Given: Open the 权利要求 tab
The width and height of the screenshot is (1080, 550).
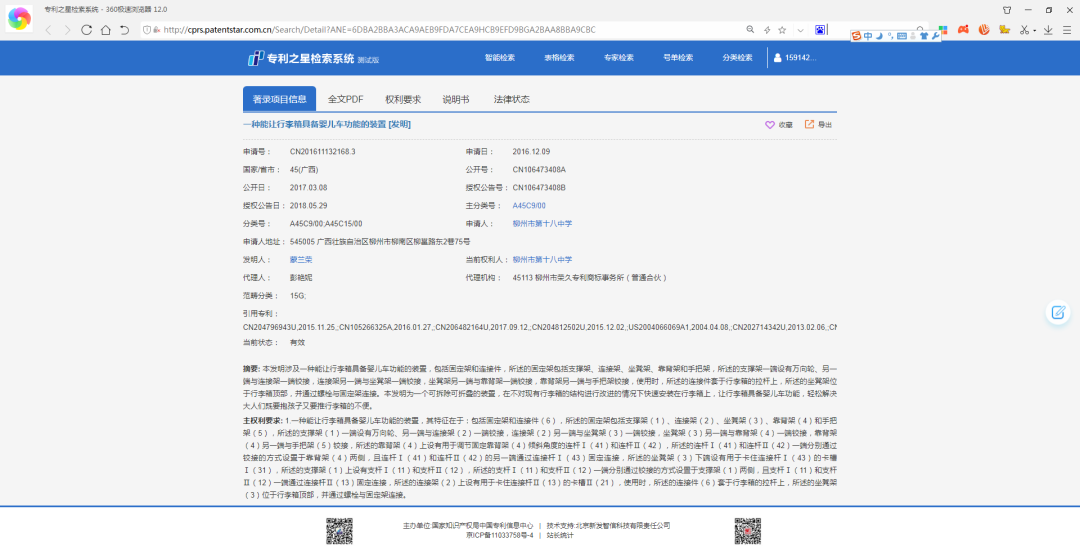Looking at the screenshot, I should coord(403,99).
